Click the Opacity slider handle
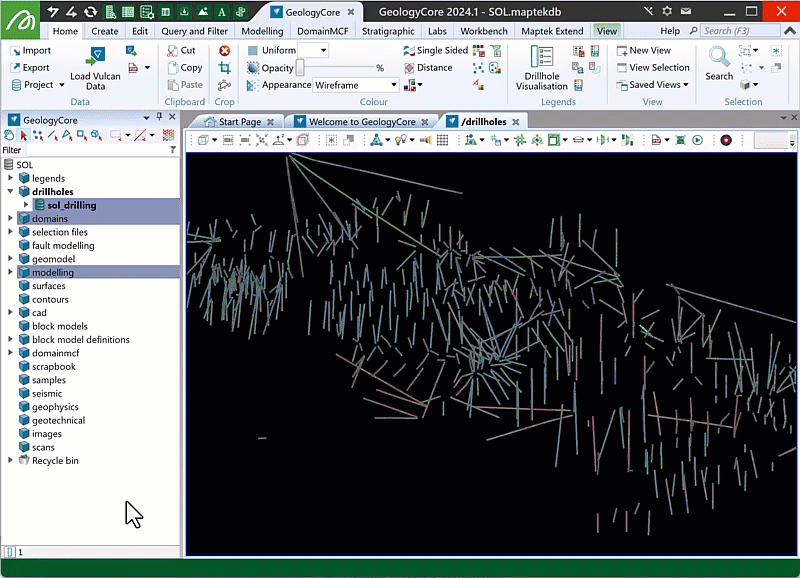This screenshot has width=800, height=578. point(299,68)
